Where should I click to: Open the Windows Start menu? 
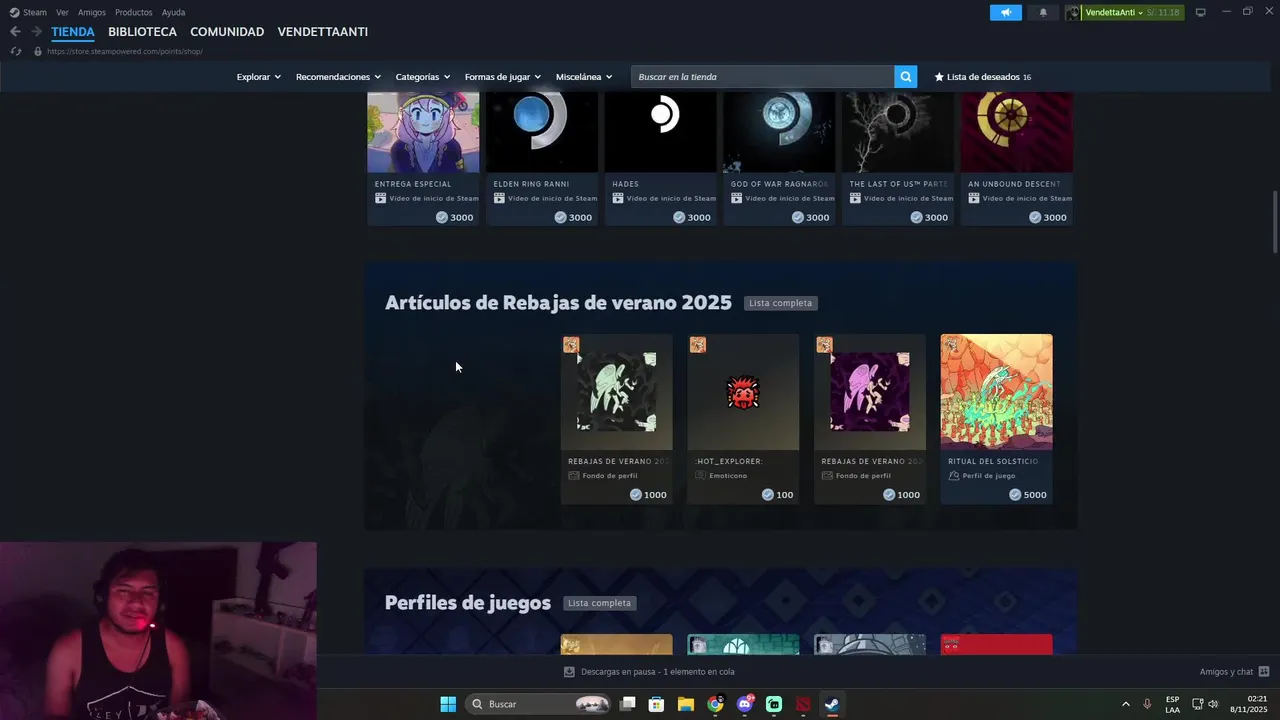[448, 704]
